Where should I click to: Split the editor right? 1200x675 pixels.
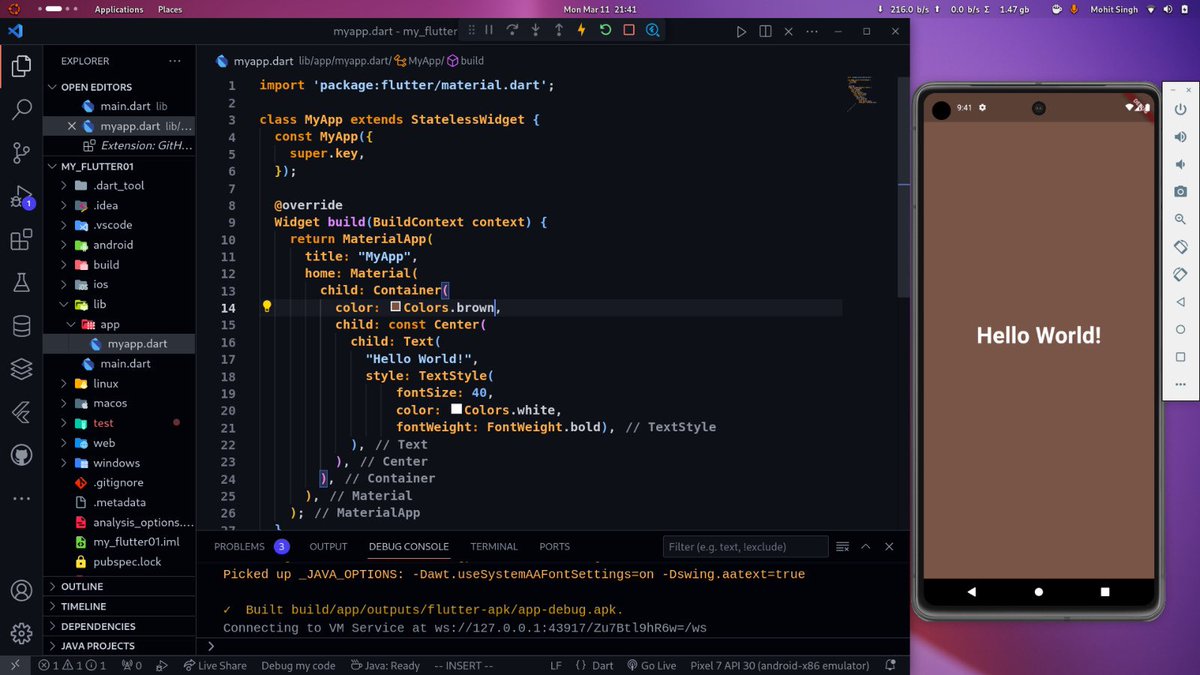765,31
